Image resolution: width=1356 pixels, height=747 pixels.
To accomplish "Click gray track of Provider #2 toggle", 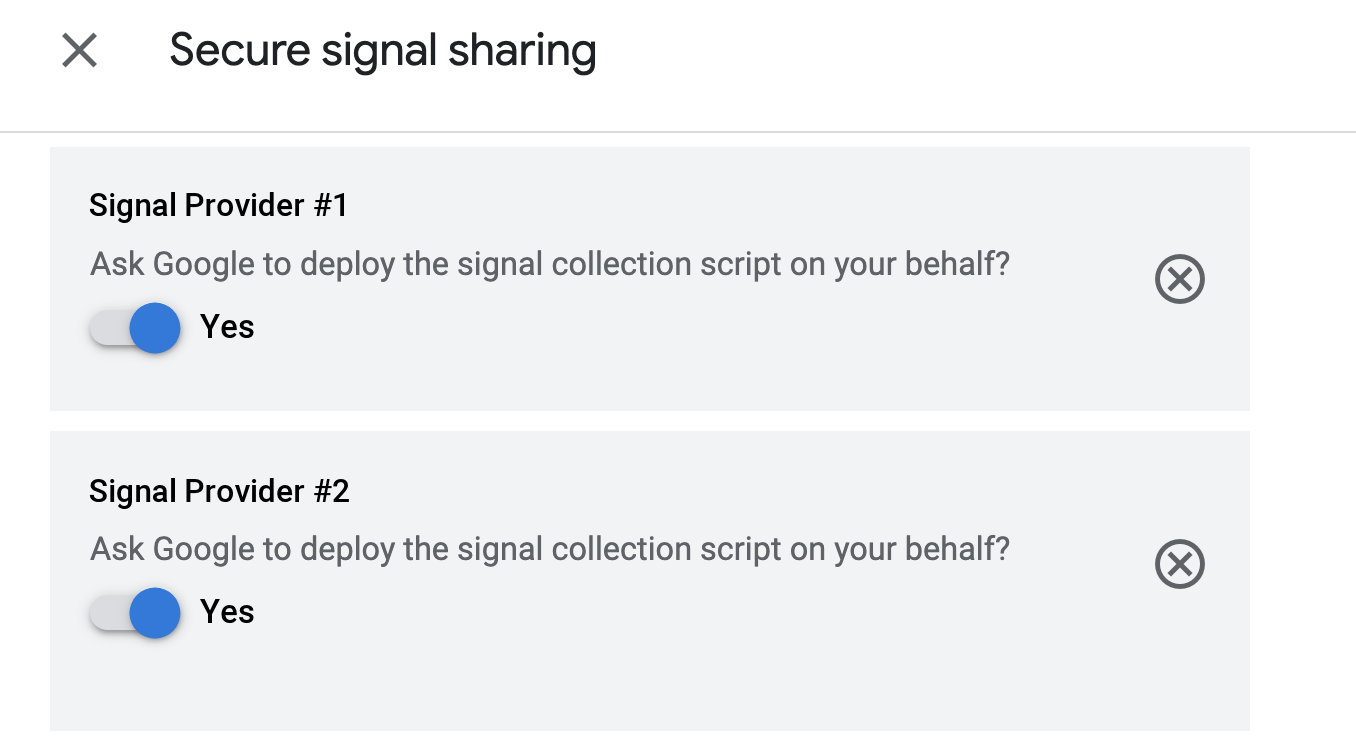I will 107,613.
